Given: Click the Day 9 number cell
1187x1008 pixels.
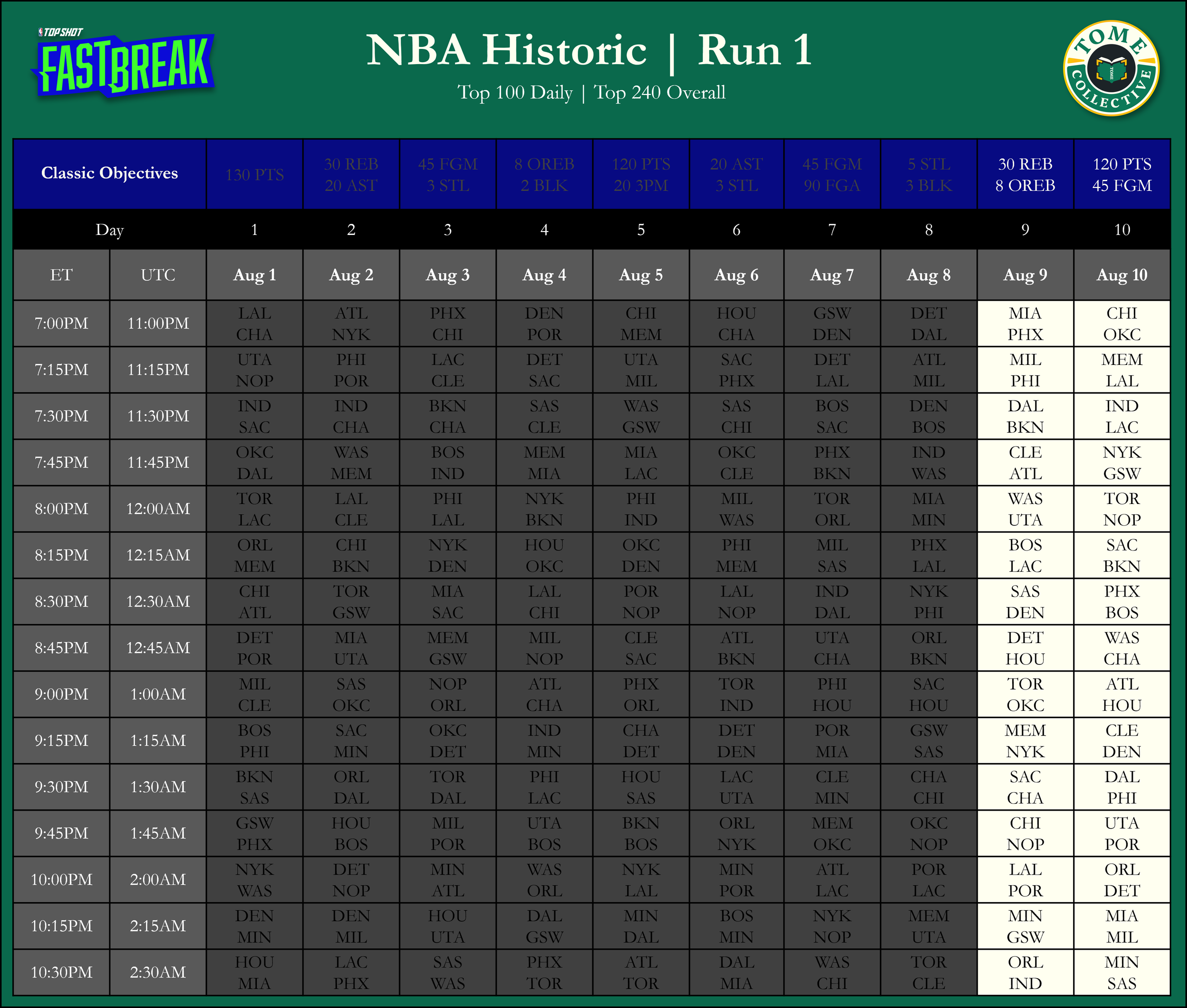Looking at the screenshot, I should tap(1025, 230).
